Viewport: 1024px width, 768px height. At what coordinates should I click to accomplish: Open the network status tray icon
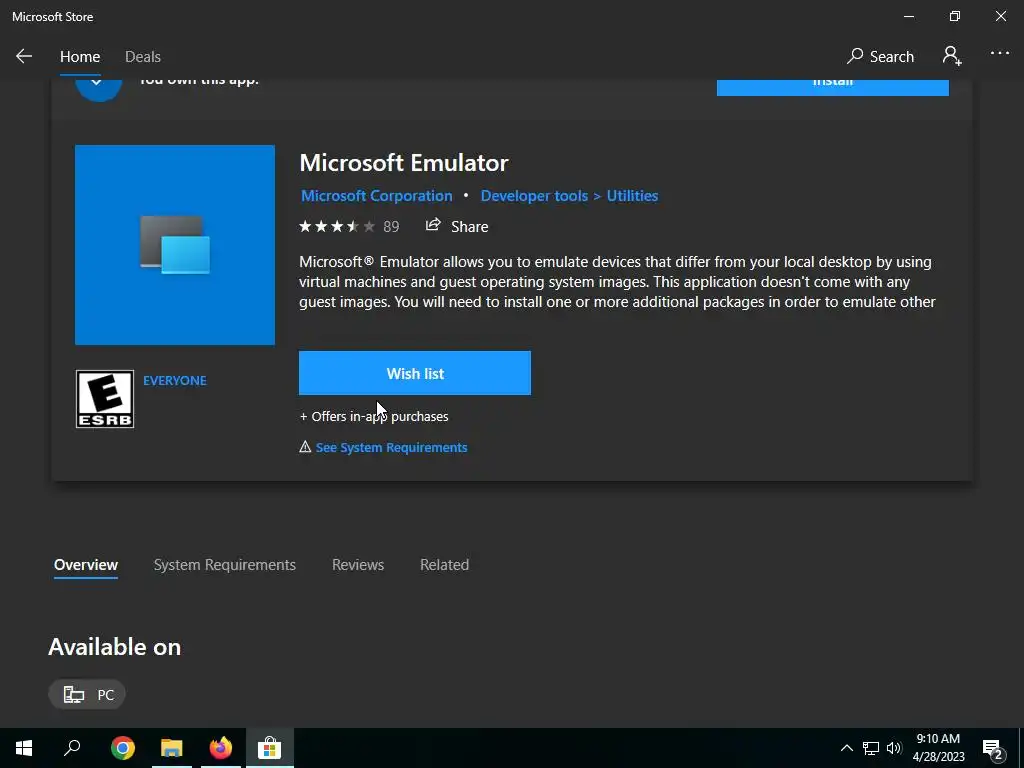[871, 748]
